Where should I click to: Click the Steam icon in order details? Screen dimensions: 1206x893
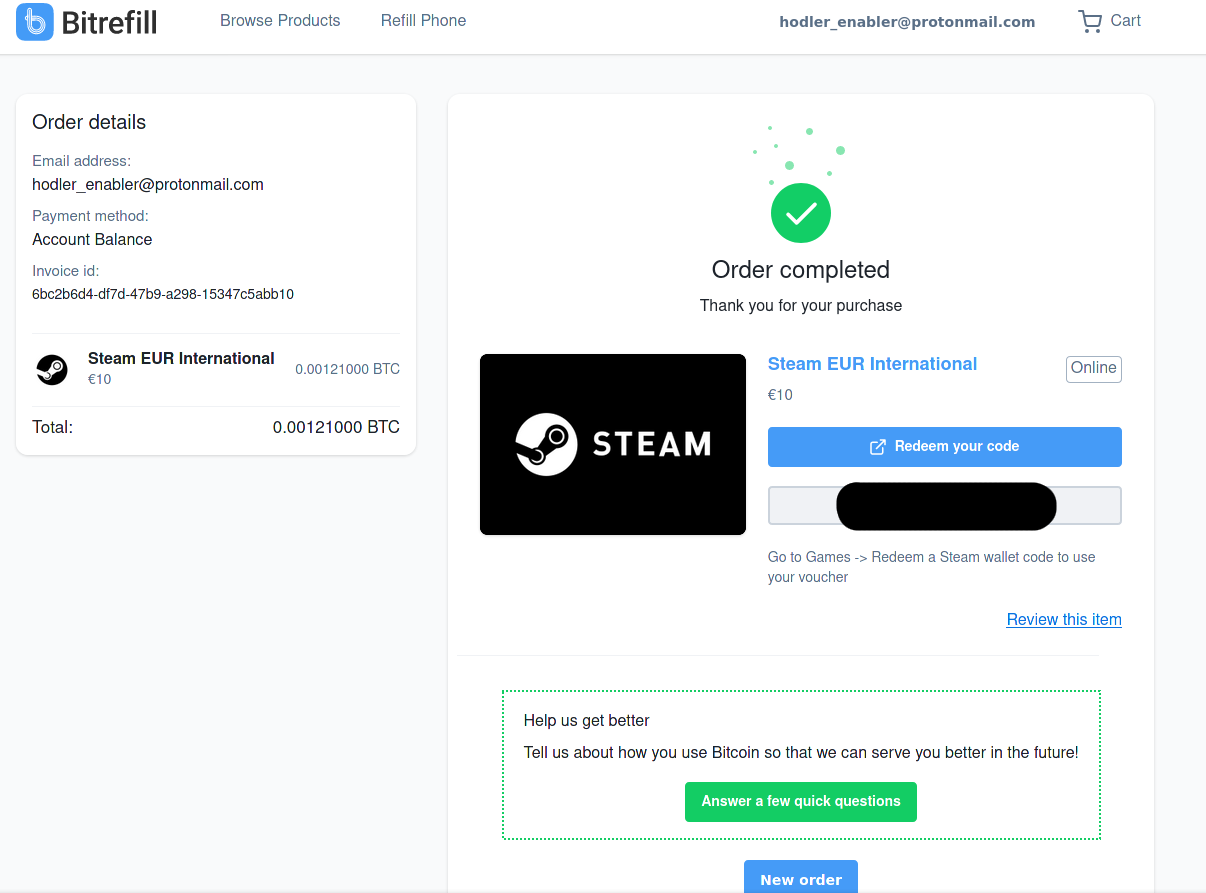(52, 369)
